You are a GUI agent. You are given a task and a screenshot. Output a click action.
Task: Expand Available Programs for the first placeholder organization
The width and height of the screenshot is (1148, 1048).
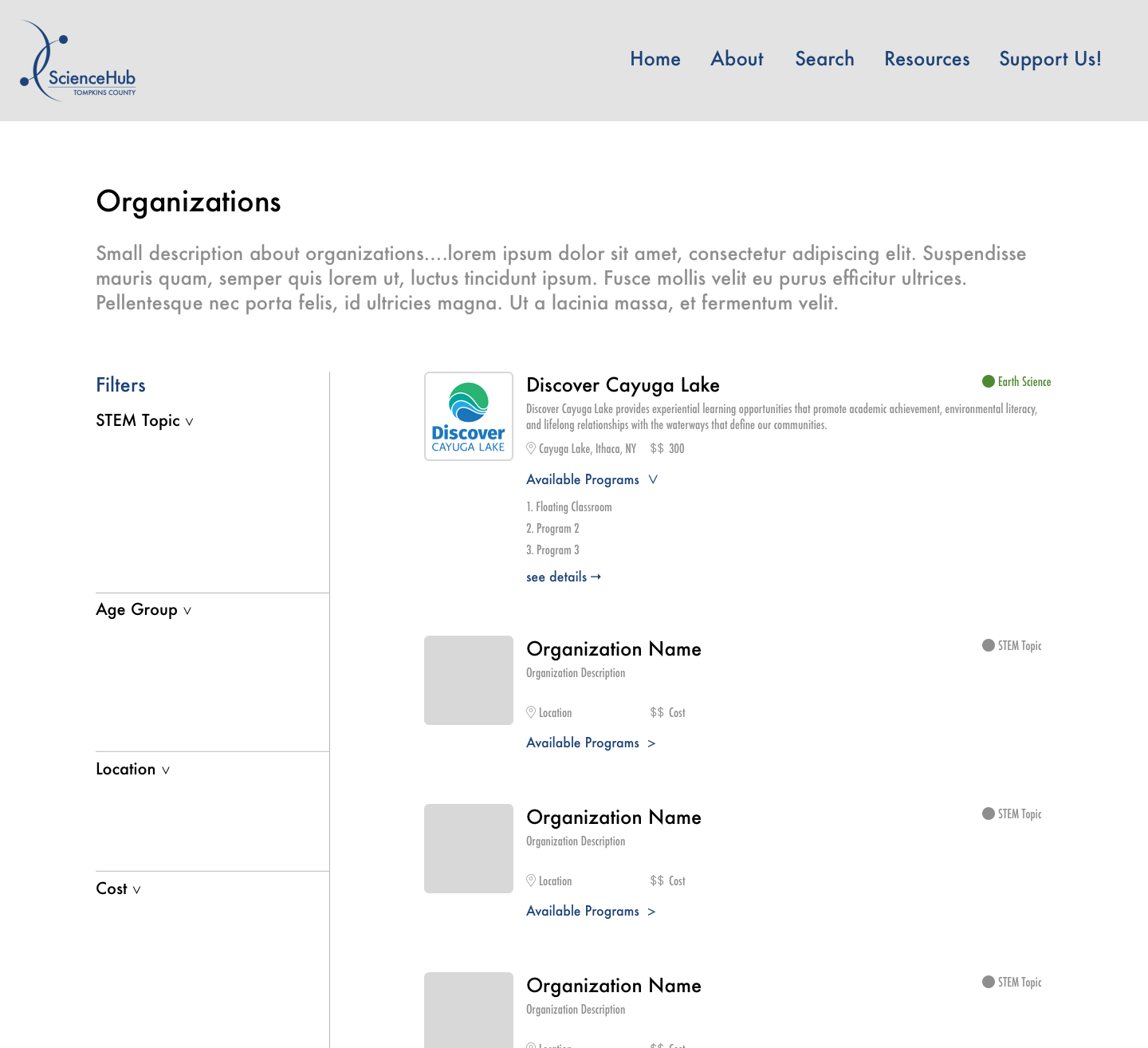coord(591,743)
